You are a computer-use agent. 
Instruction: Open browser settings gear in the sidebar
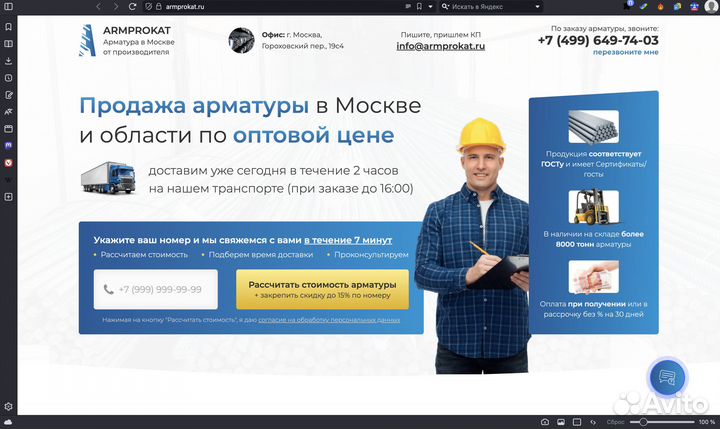point(8,406)
